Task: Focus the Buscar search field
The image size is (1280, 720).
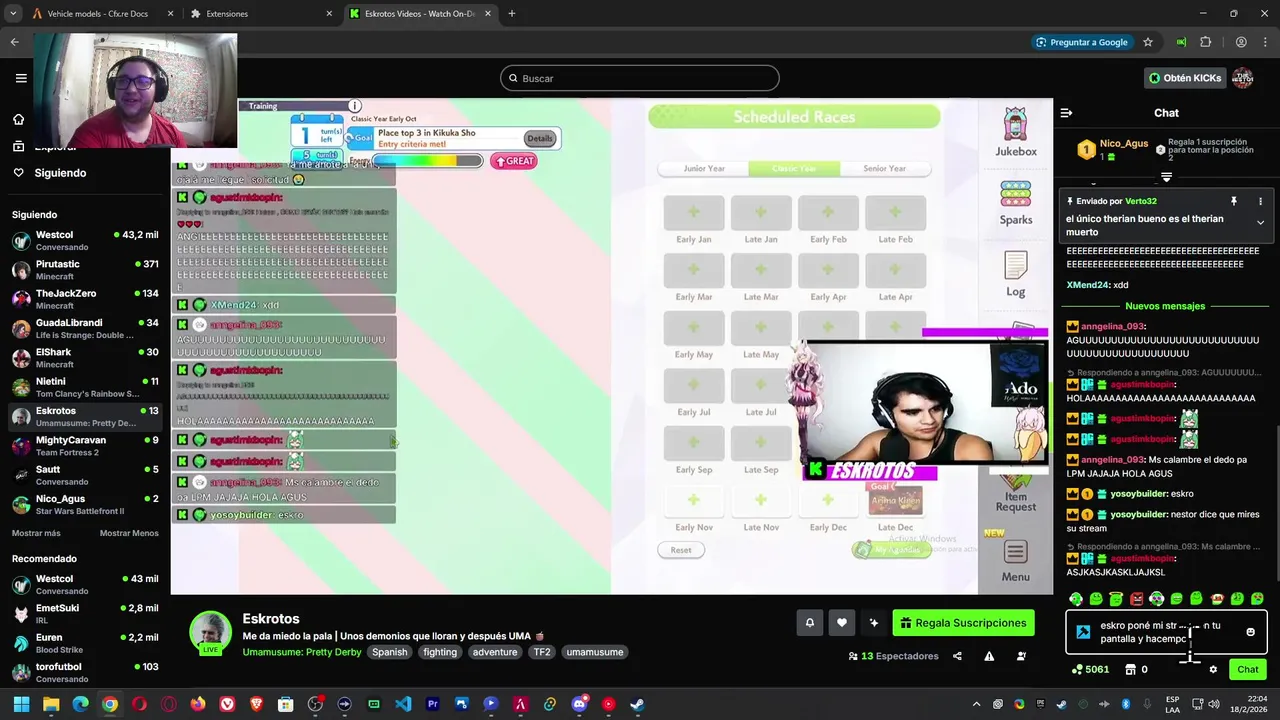Action: coord(640,78)
